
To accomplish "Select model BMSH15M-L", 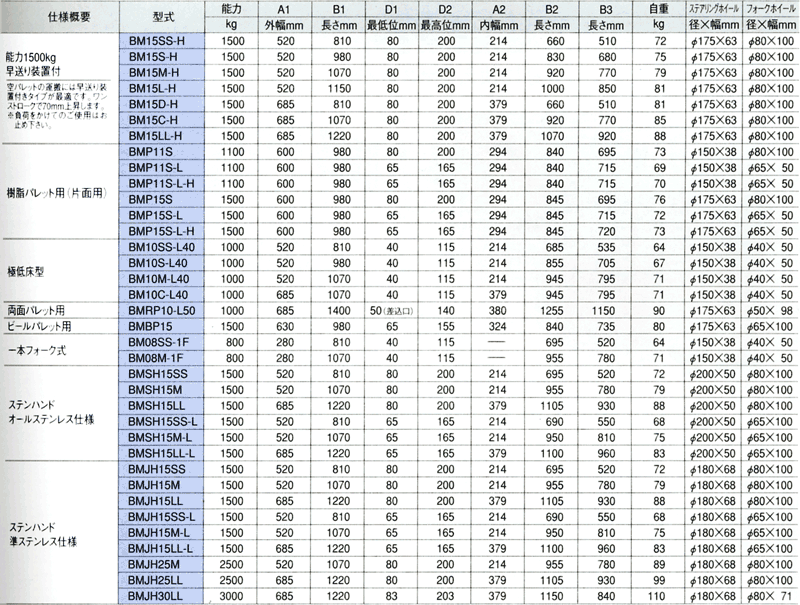I will [x=162, y=438].
